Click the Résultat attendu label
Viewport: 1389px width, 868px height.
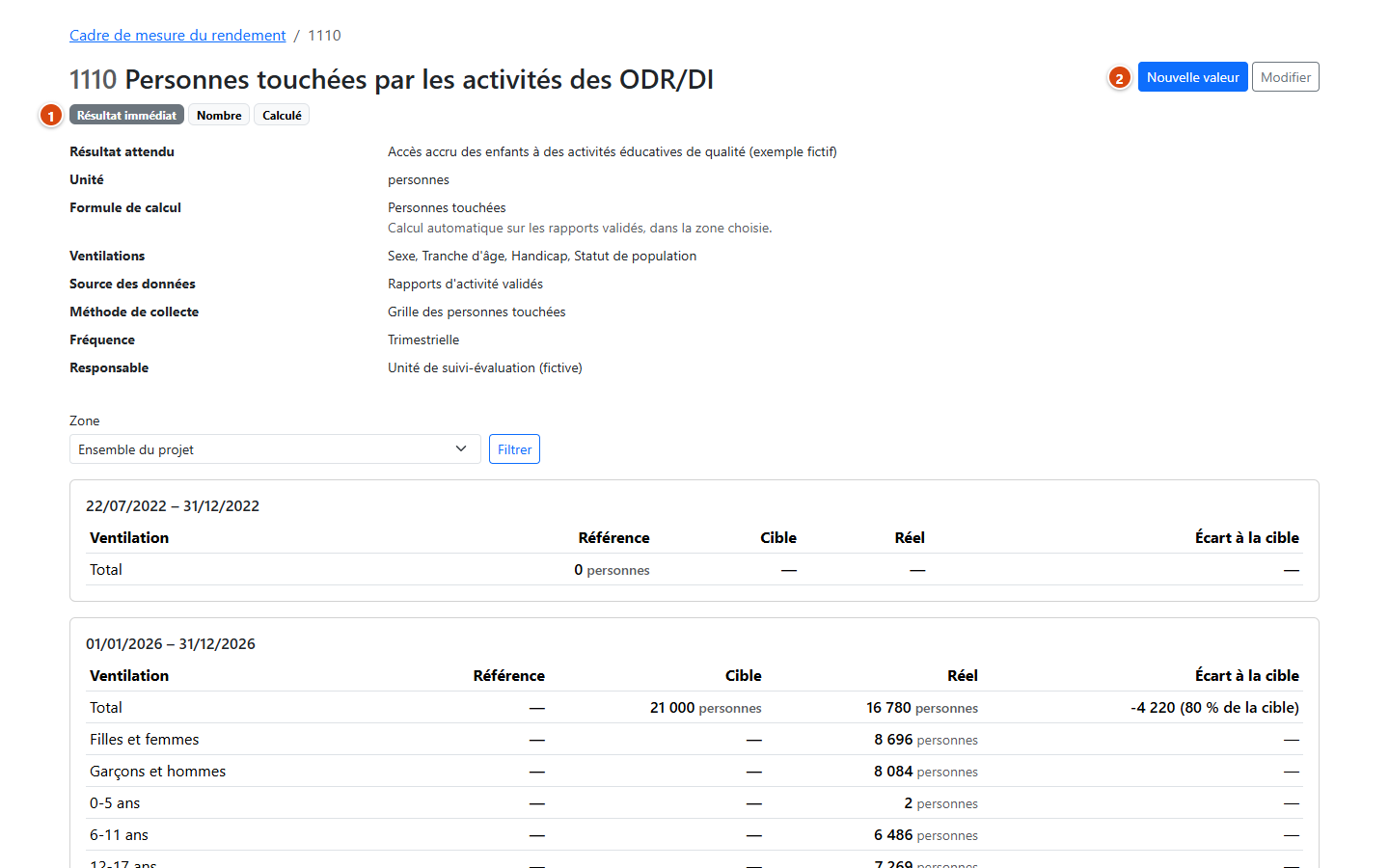coord(122,151)
